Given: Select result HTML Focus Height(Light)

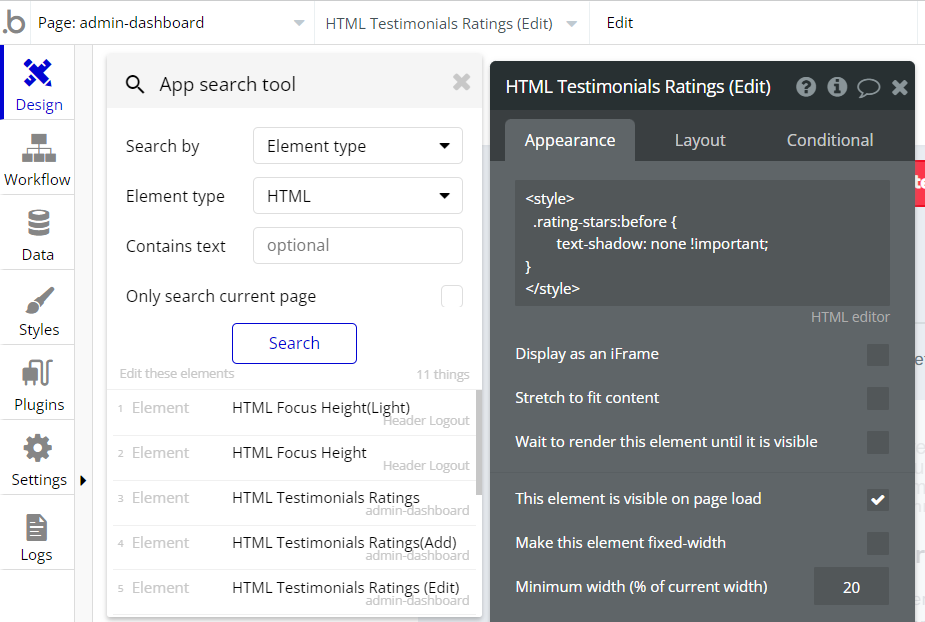Looking at the screenshot, I should (294, 413).
